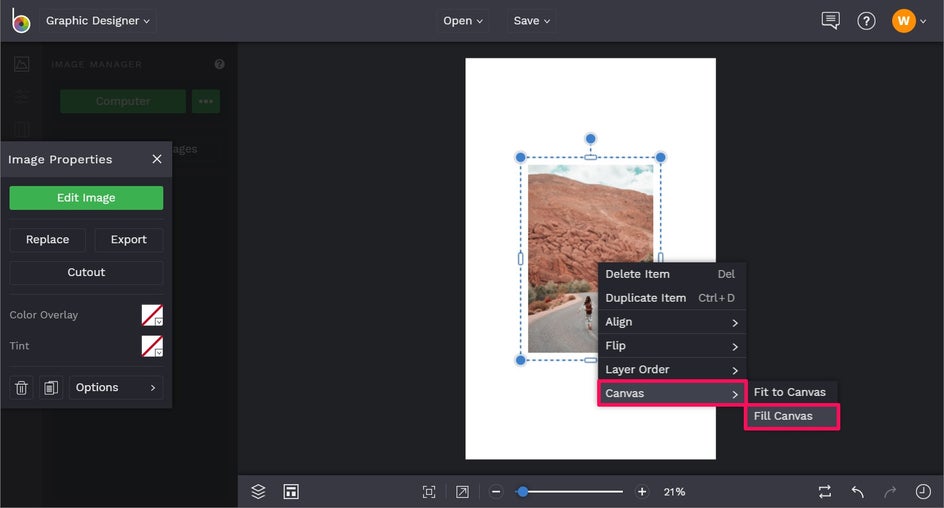The height and width of the screenshot is (508, 944).
Task: Click the Replace button
Action: point(48,240)
